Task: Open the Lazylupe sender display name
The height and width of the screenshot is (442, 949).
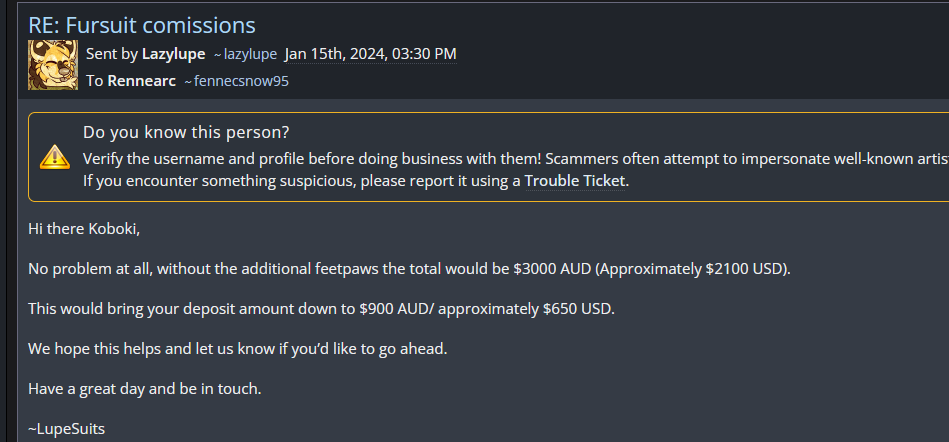Action: (x=173, y=53)
